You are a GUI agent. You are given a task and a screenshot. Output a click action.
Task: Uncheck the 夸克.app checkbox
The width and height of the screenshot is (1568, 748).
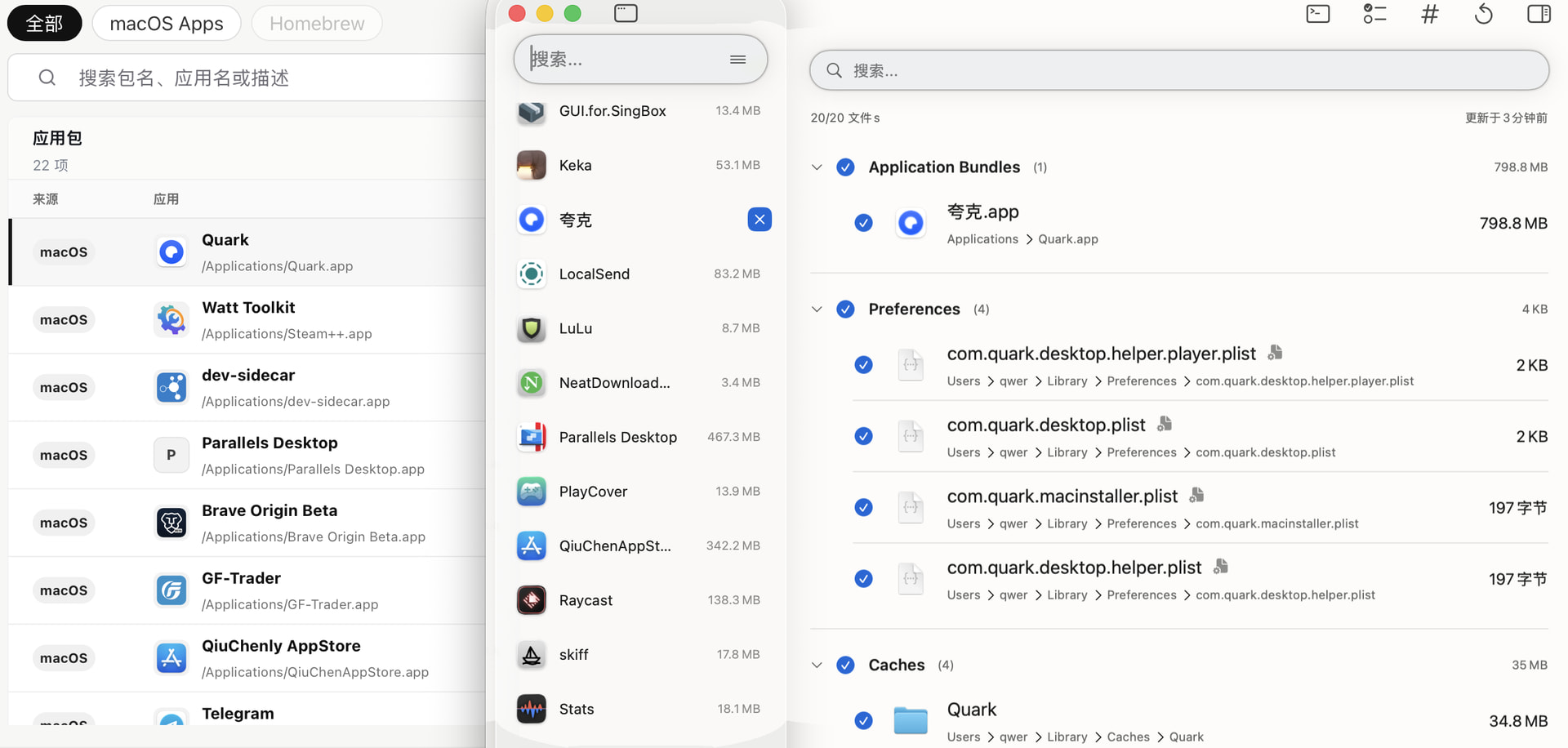(x=863, y=223)
